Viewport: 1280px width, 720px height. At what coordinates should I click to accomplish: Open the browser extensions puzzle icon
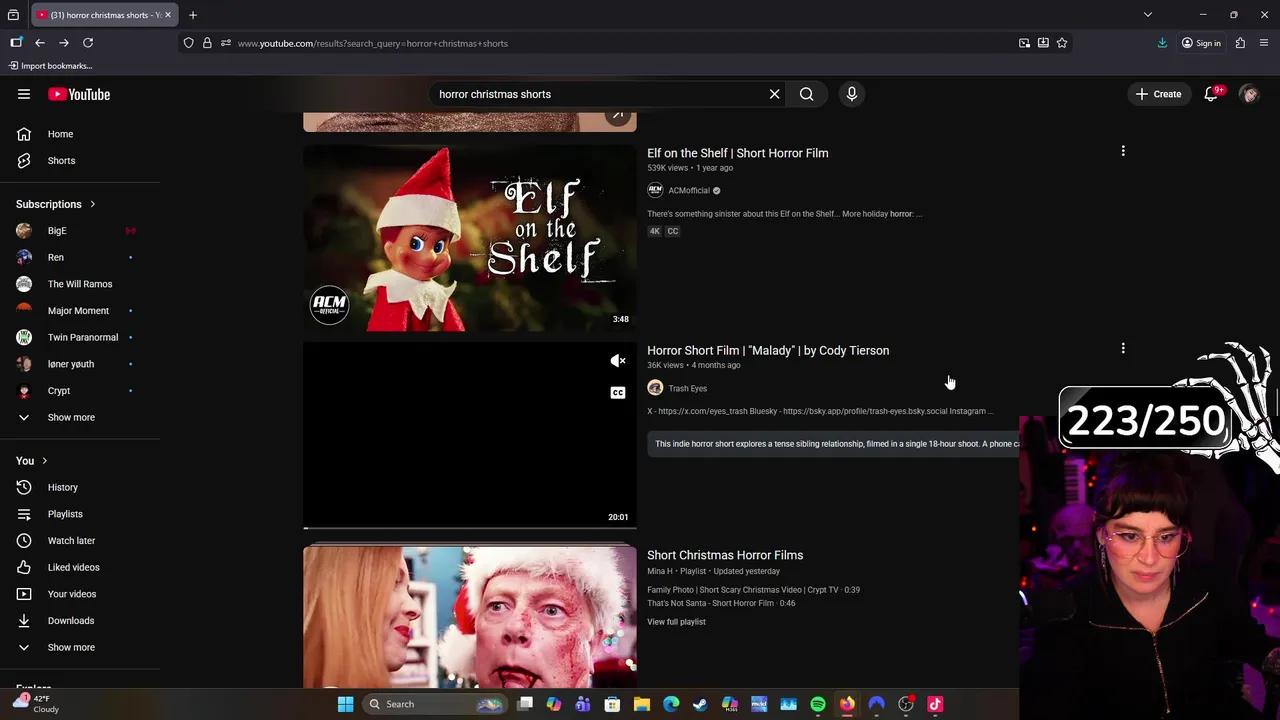(x=1240, y=43)
